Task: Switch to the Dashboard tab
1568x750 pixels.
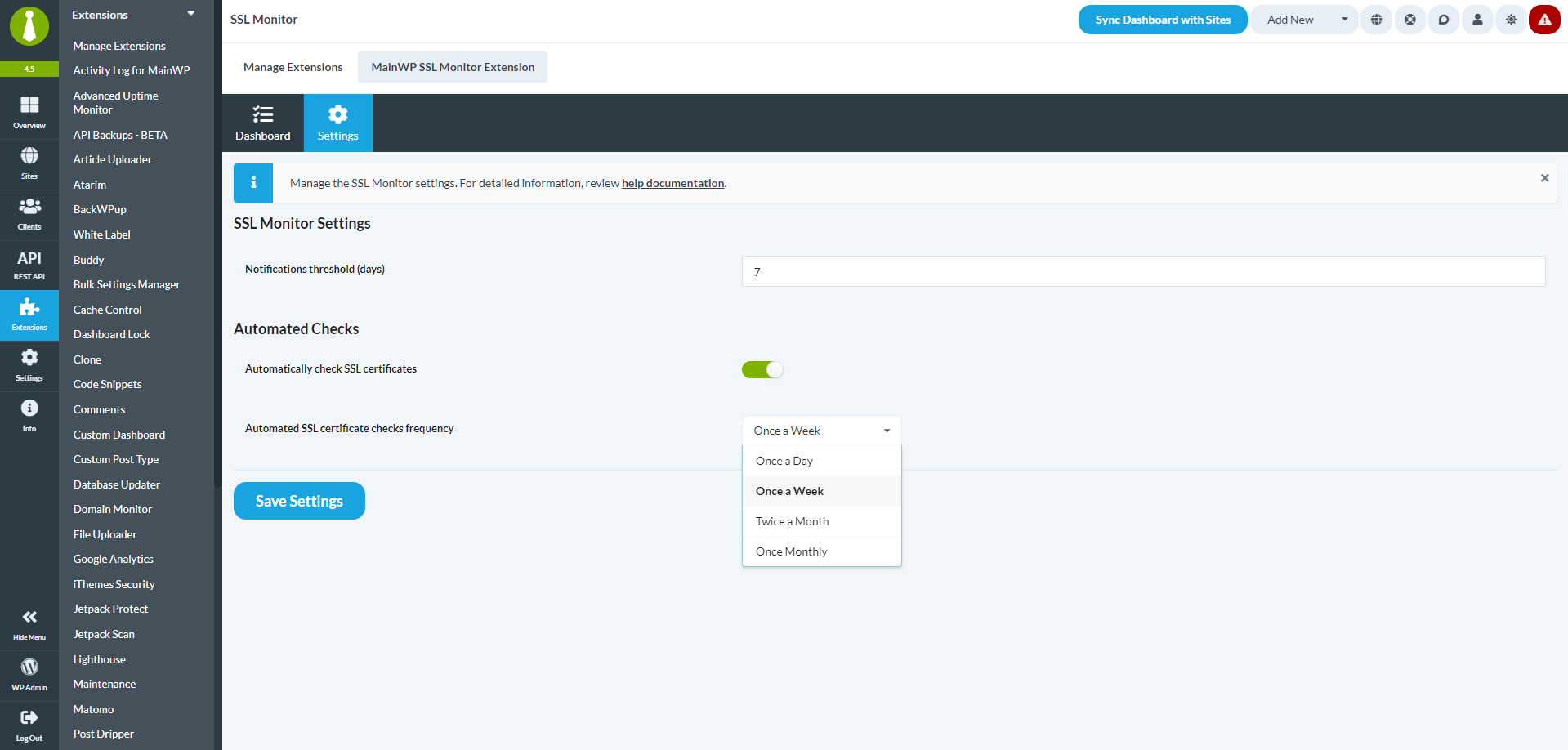Action: click(x=263, y=123)
